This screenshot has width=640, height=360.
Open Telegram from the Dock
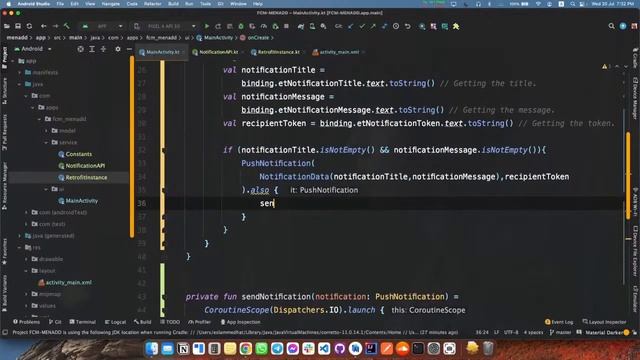tap(277, 349)
